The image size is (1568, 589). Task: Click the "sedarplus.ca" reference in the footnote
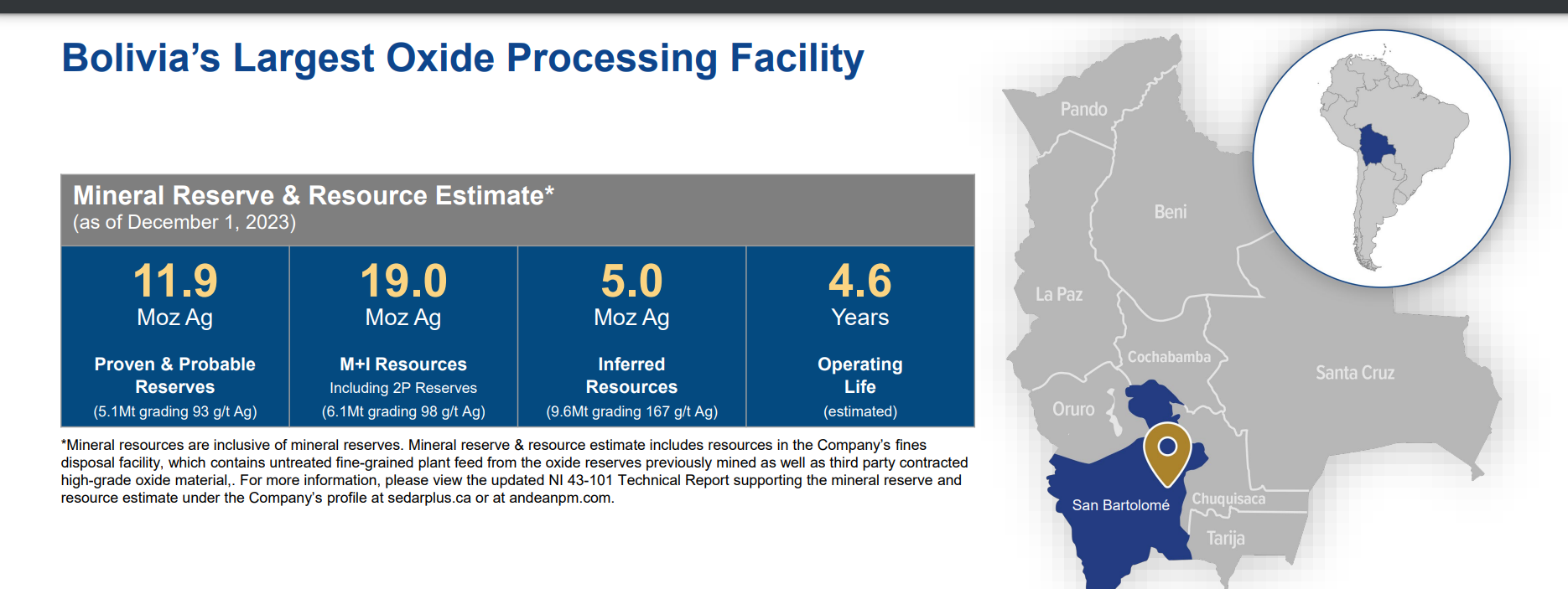click(429, 498)
